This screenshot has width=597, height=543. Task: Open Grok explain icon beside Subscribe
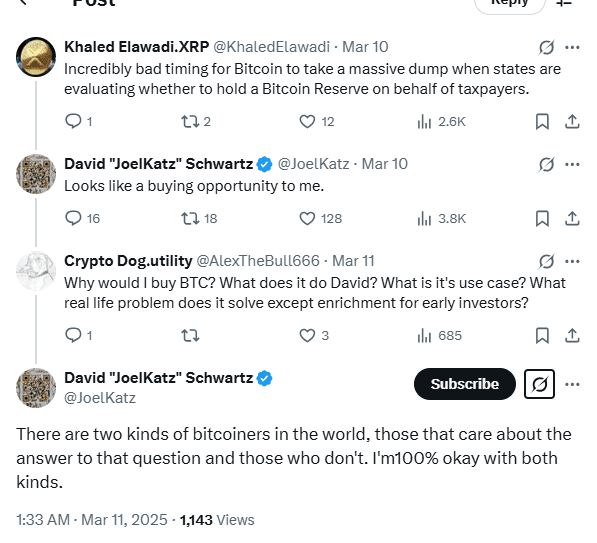[x=539, y=384]
